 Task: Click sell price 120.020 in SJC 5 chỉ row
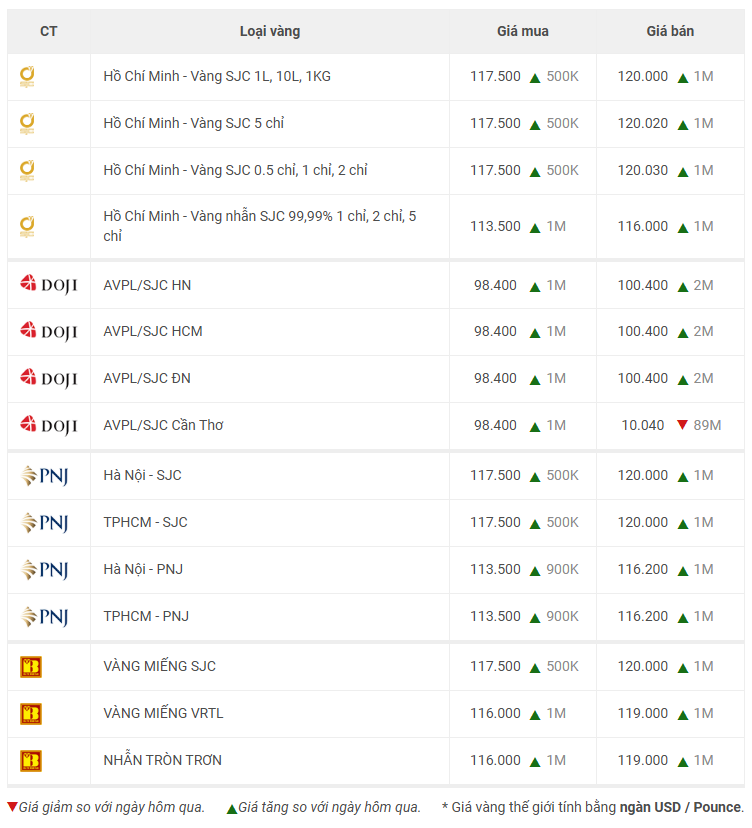pyautogui.click(x=643, y=124)
